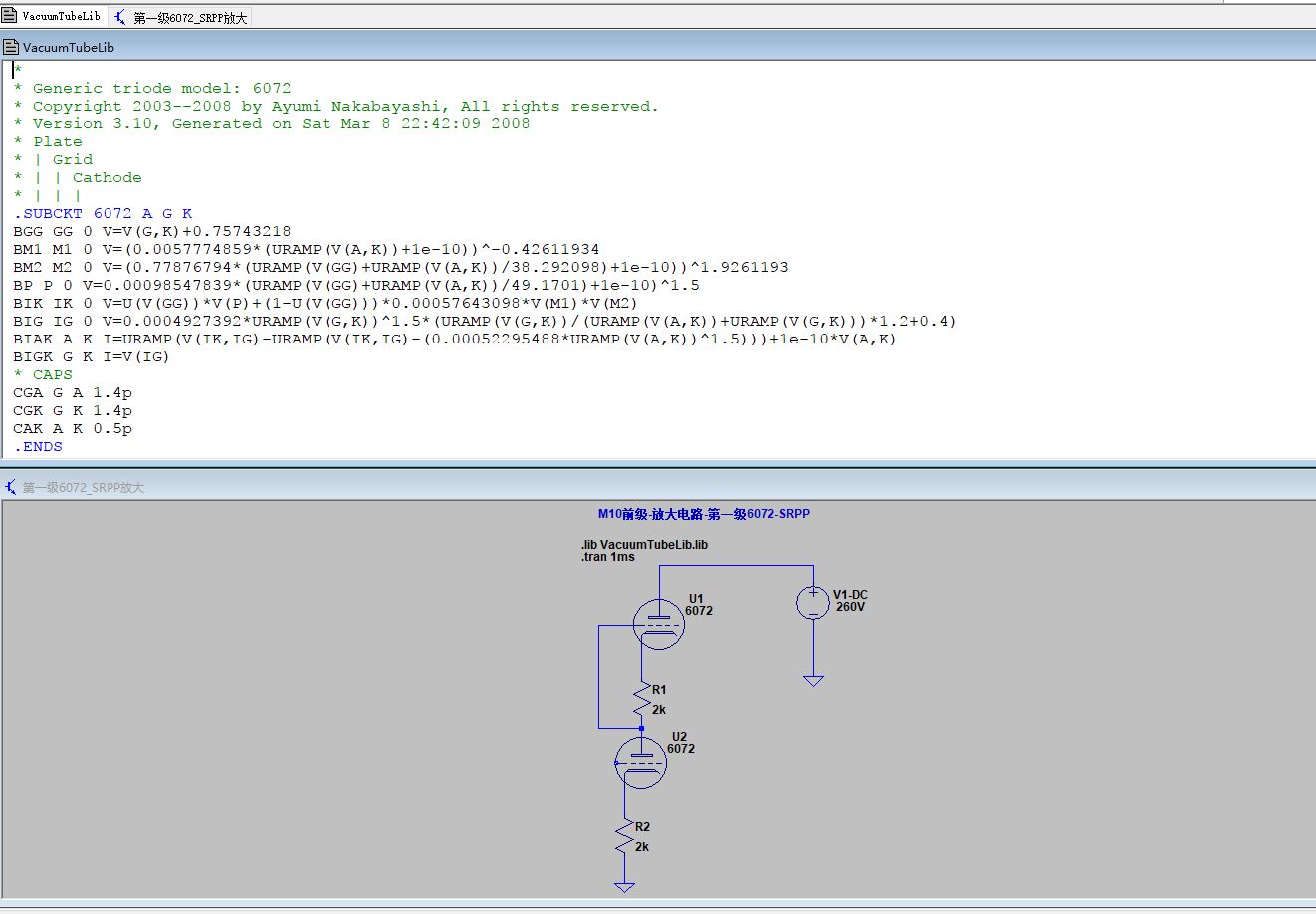
Task: Click the ground symbol under V1-DC
Action: [813, 681]
